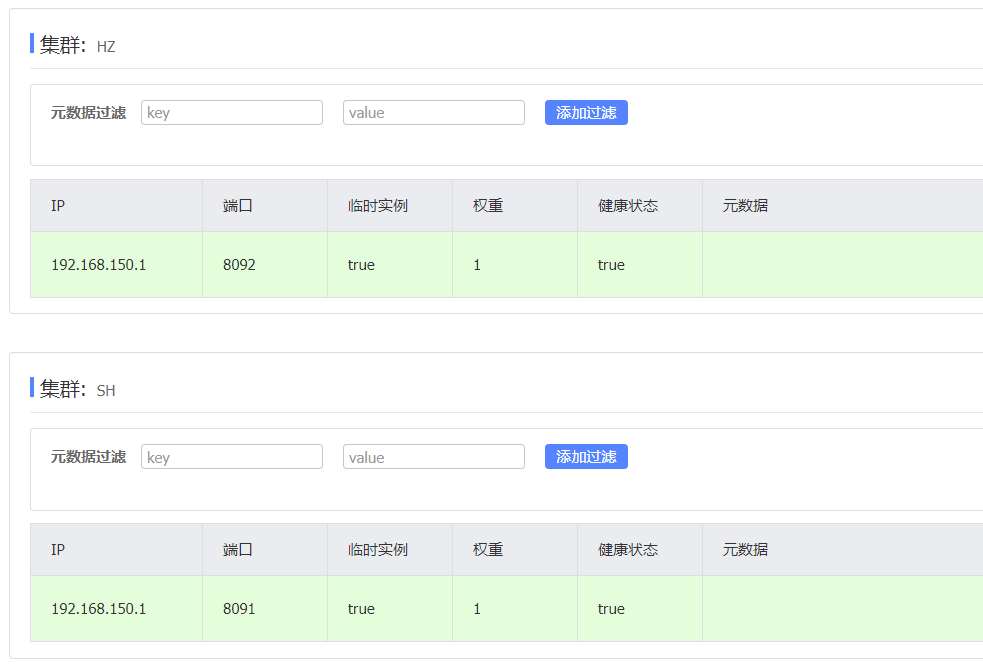Click the 元数据过滤 label in SH cluster
Screen dimensions: 983x665
coord(88,457)
